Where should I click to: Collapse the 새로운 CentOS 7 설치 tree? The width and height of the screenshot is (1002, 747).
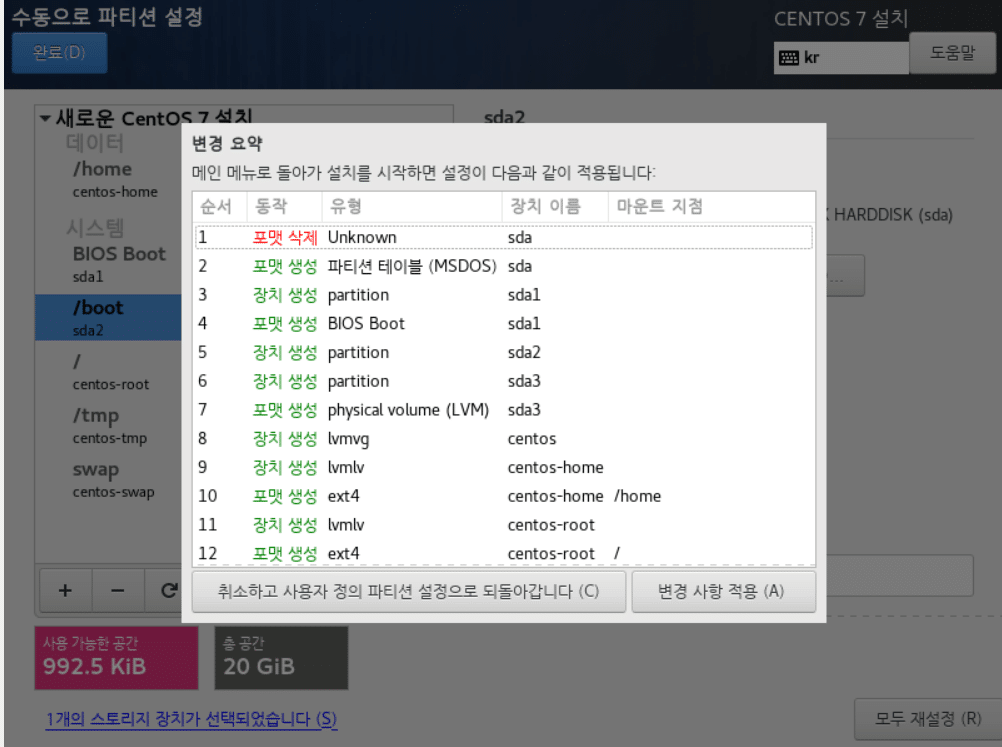(44, 117)
